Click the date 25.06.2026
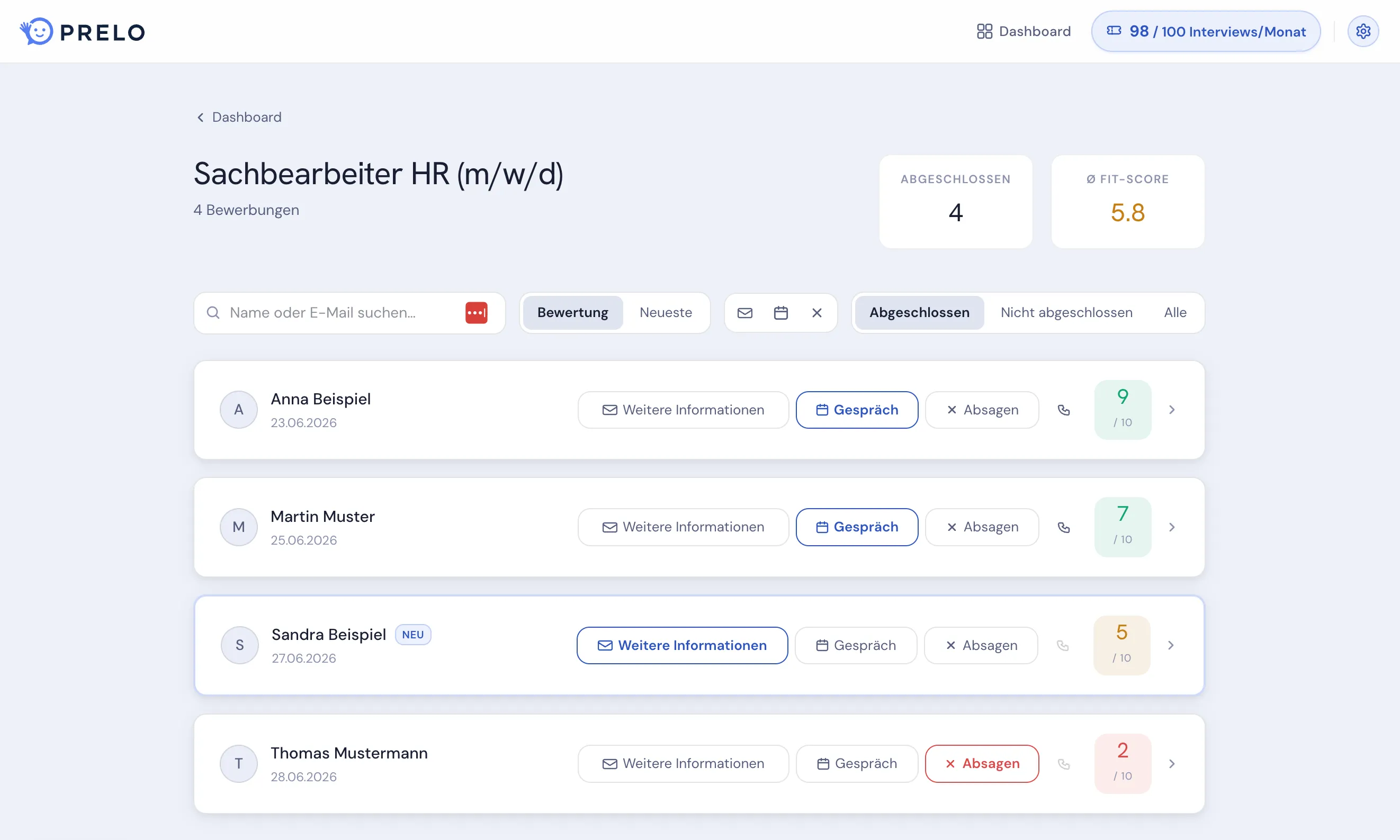 point(303,540)
